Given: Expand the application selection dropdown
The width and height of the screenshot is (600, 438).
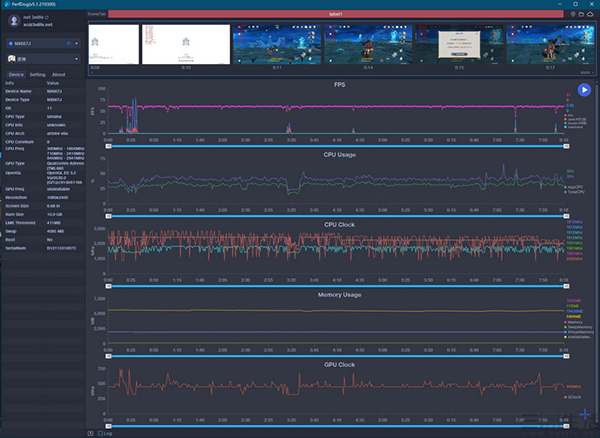Looking at the screenshot, I should (x=78, y=60).
